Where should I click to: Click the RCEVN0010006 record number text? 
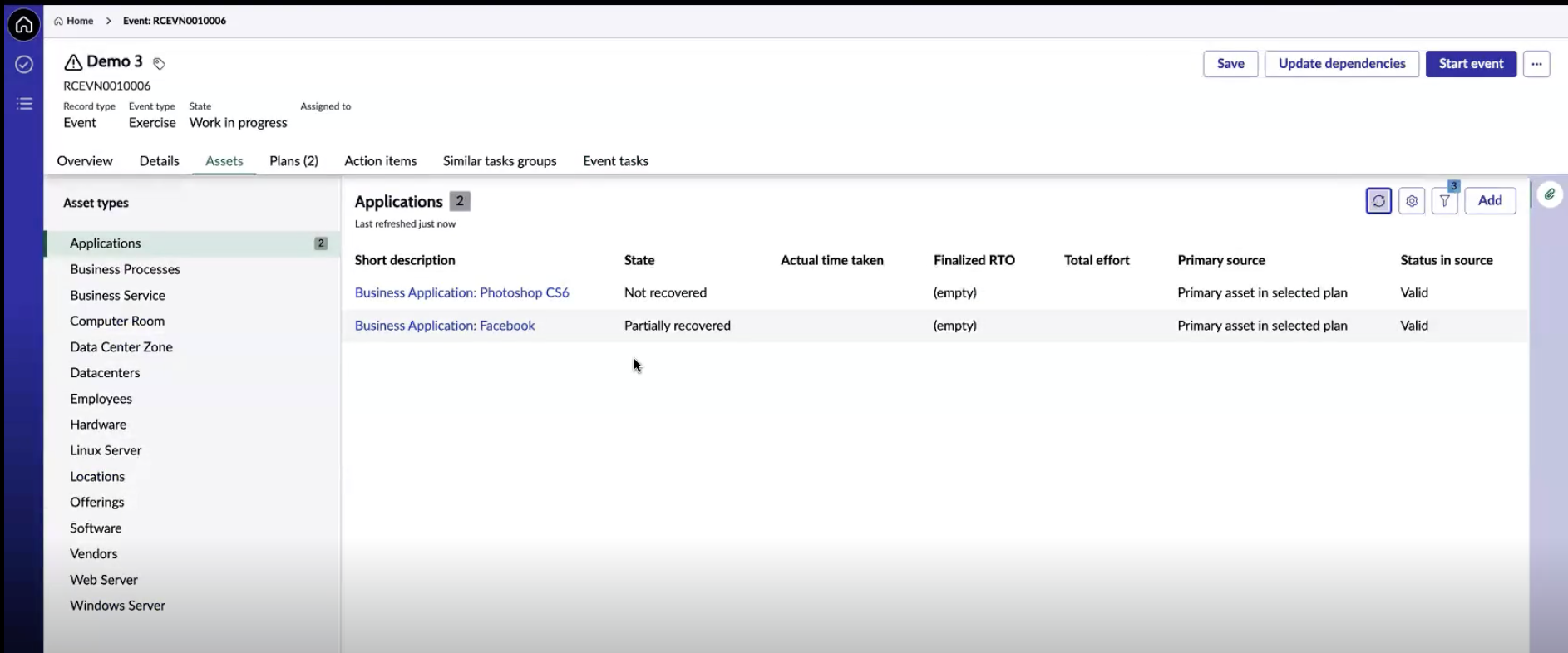[107, 86]
